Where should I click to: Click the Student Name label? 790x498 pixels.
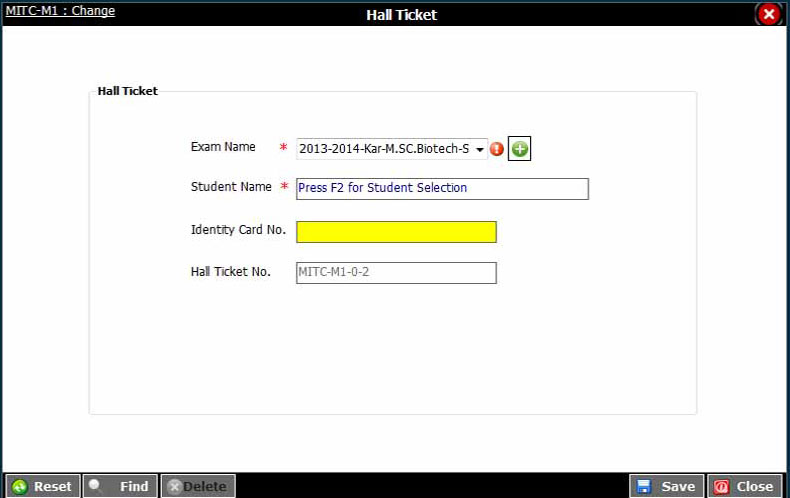pyautogui.click(x=231, y=186)
